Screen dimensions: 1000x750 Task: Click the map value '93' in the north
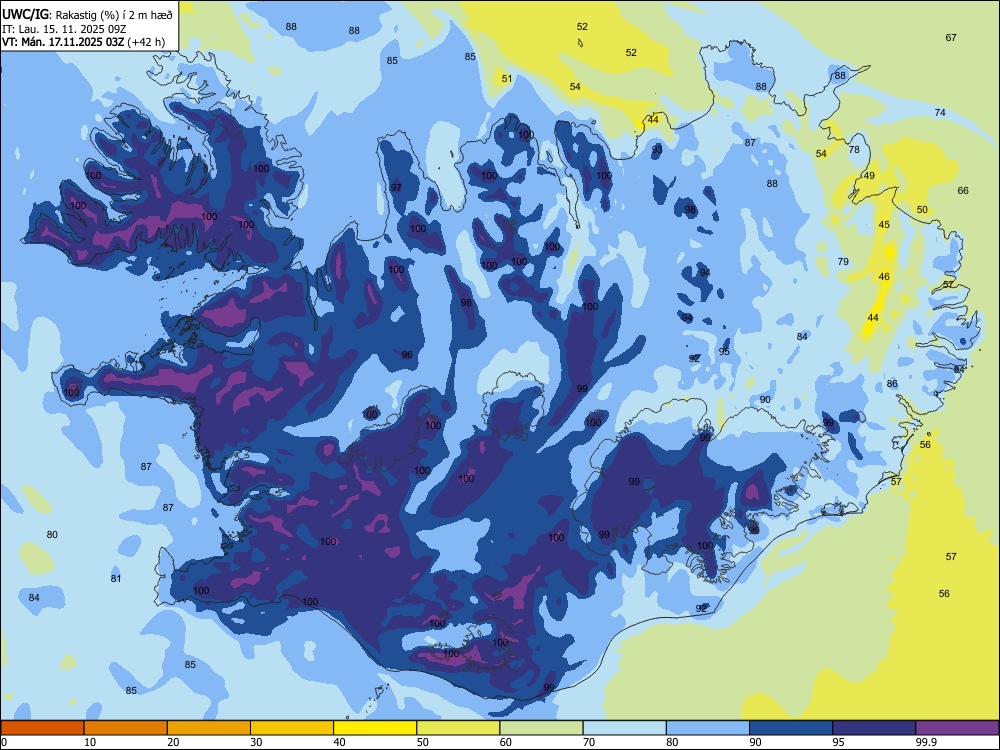657,150
